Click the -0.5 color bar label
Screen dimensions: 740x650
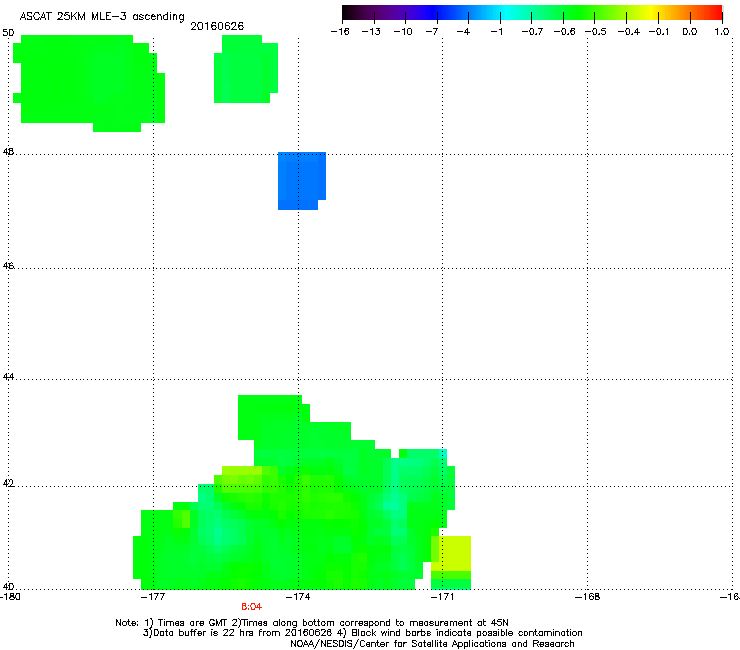[x=596, y=32]
